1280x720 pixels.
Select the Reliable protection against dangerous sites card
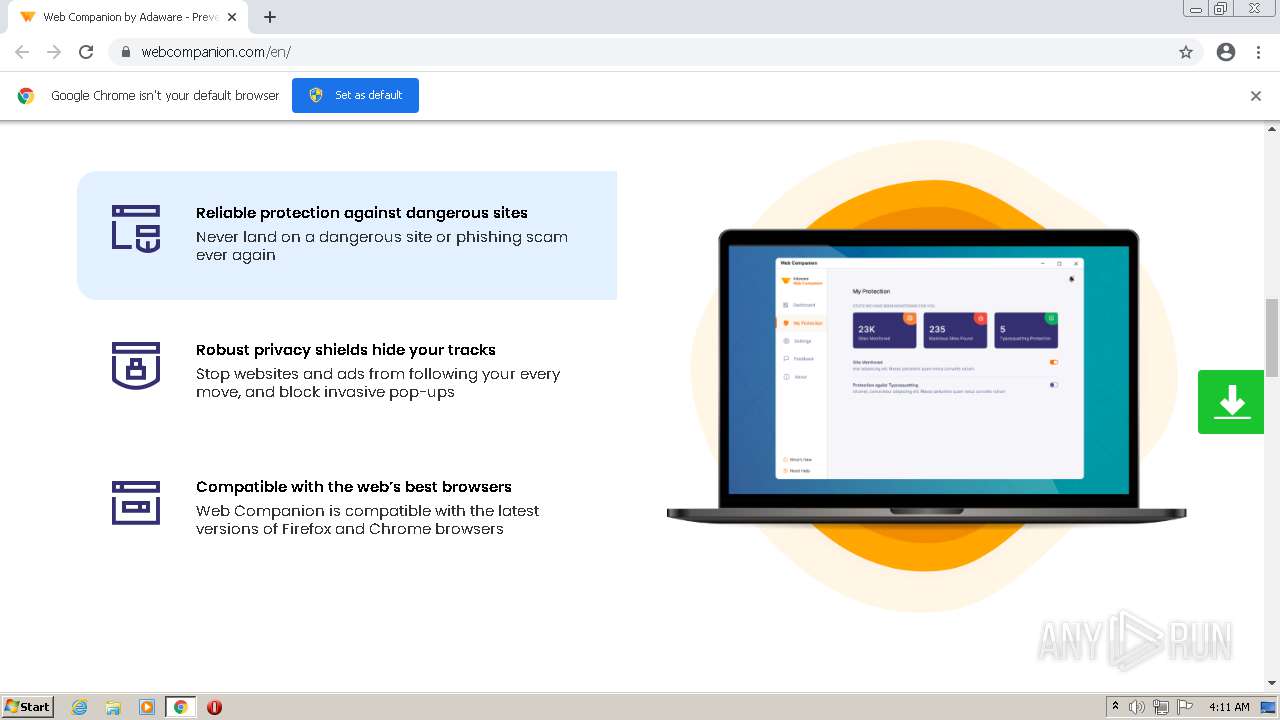(347, 235)
